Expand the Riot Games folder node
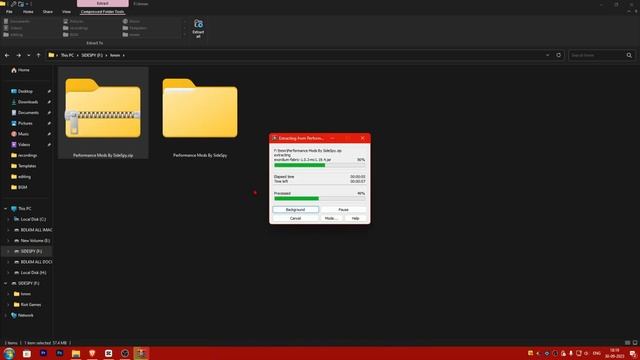640x360 pixels. (x=8, y=304)
